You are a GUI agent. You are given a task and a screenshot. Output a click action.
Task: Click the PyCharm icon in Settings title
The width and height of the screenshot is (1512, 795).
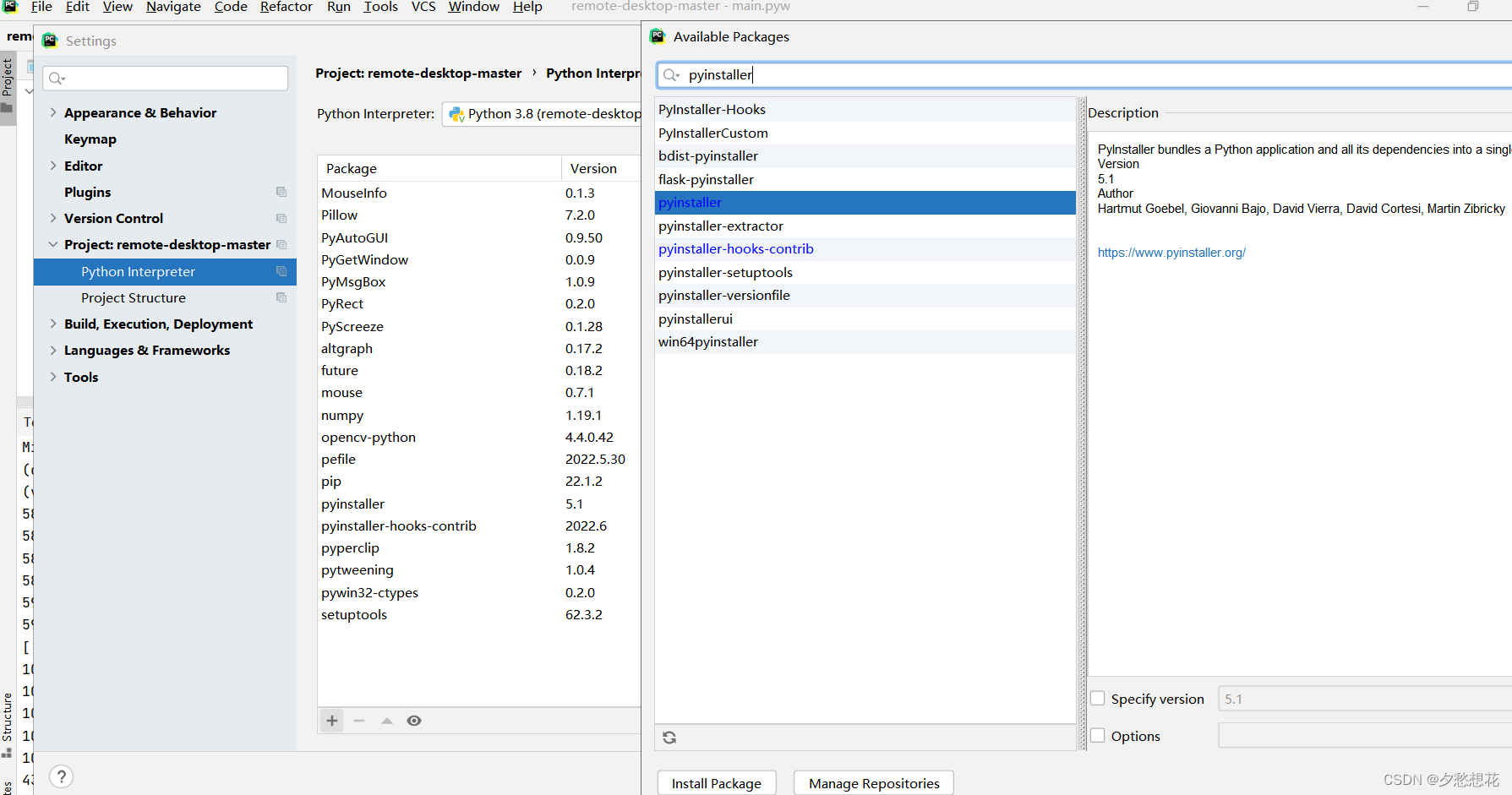pos(50,40)
